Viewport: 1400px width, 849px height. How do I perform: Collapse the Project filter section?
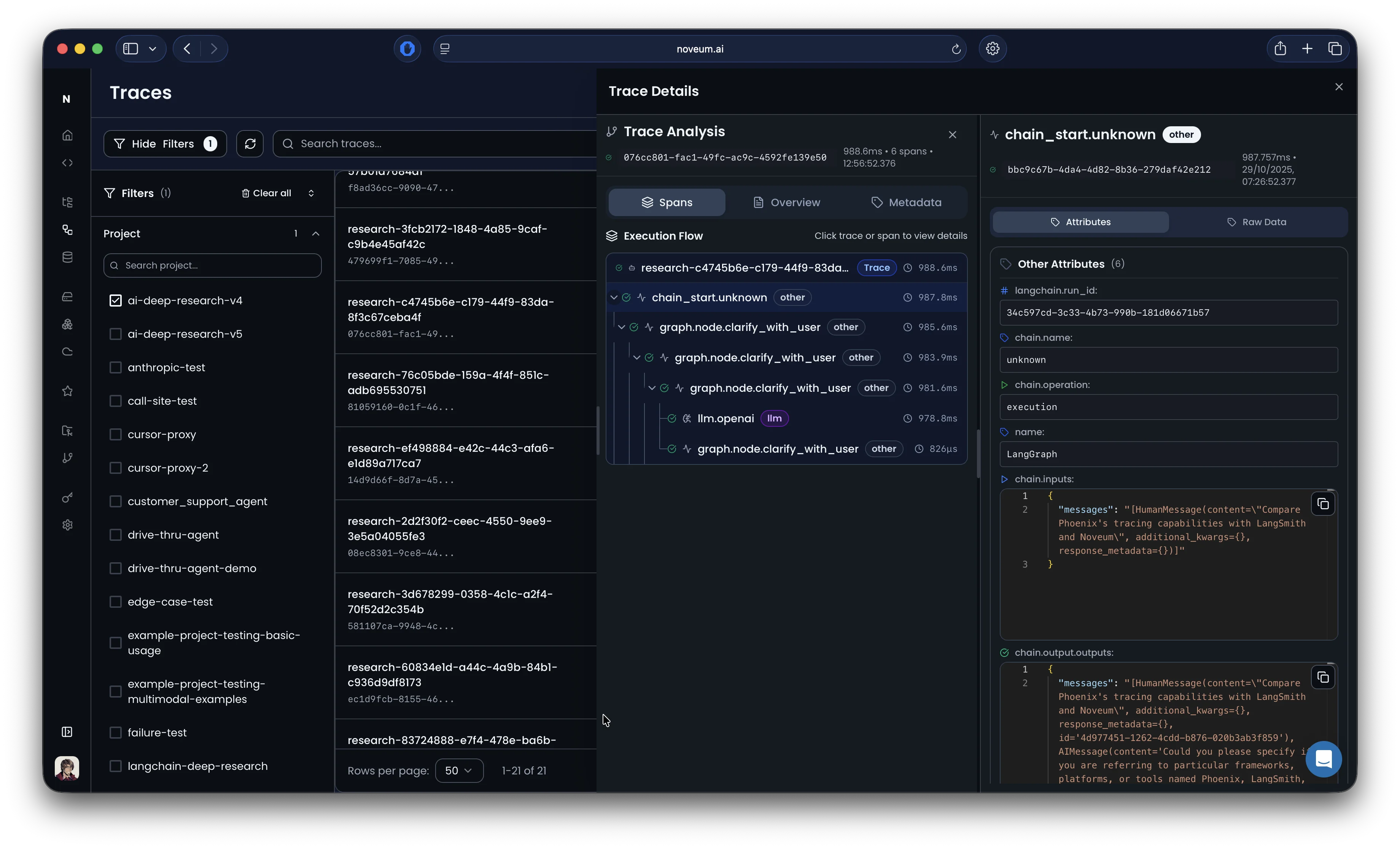click(x=316, y=234)
